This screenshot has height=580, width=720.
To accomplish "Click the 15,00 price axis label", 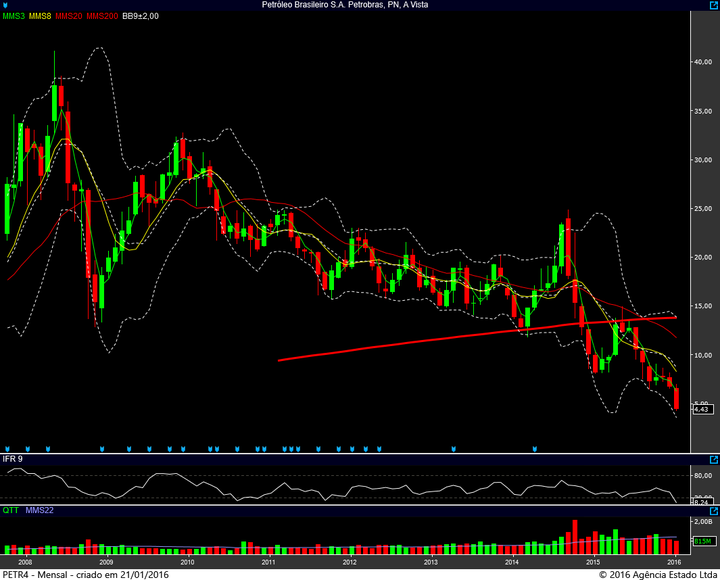I will pos(703,306).
